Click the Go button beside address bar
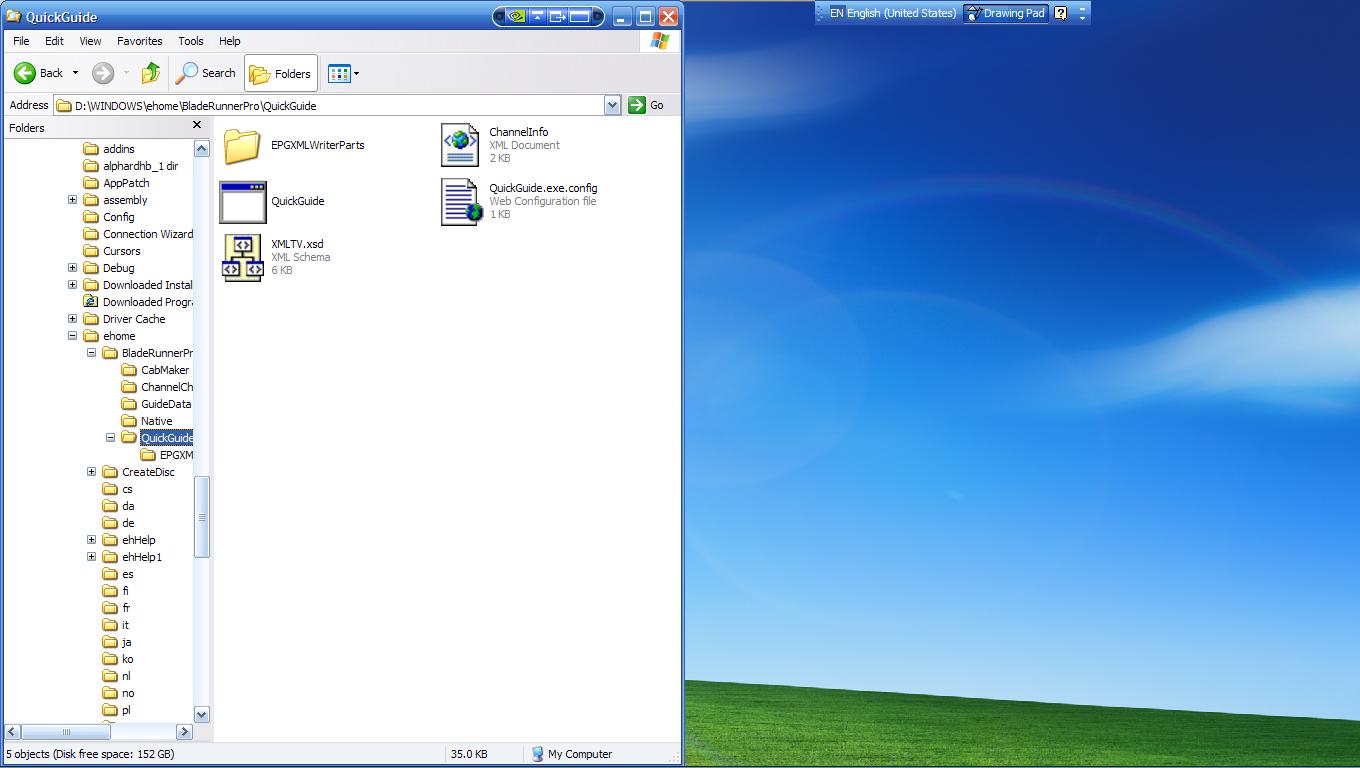The height and width of the screenshot is (768, 1360). [646, 105]
